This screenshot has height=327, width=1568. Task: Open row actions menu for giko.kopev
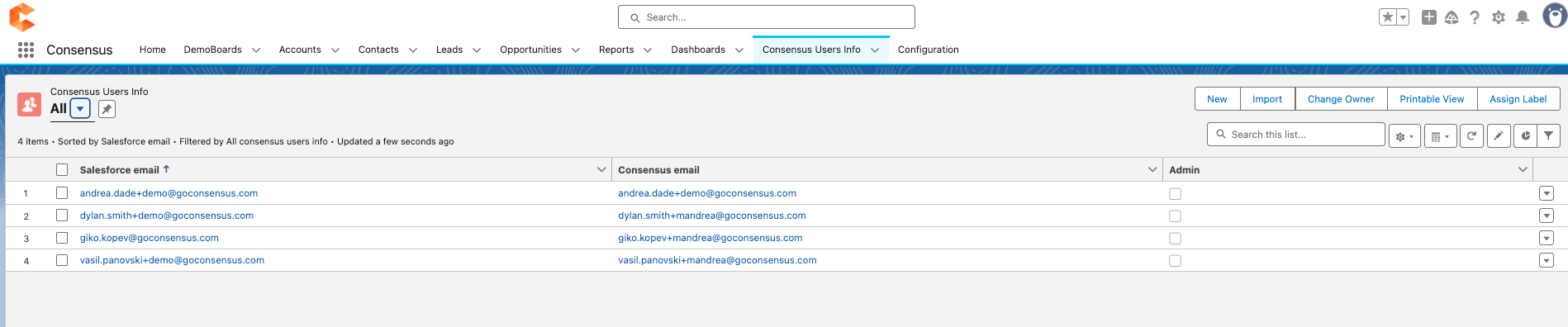tap(1547, 239)
